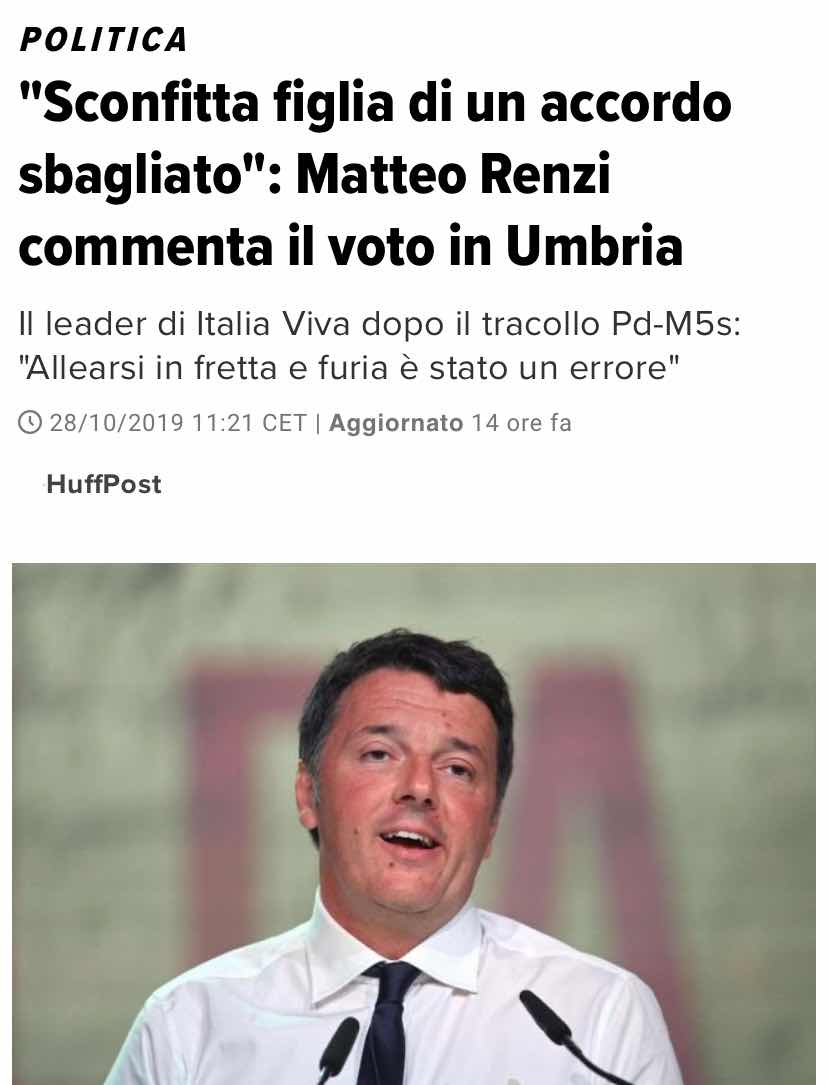This screenshot has width=828, height=1085.
Task: Open the article's main photo
Action: click(x=414, y=823)
